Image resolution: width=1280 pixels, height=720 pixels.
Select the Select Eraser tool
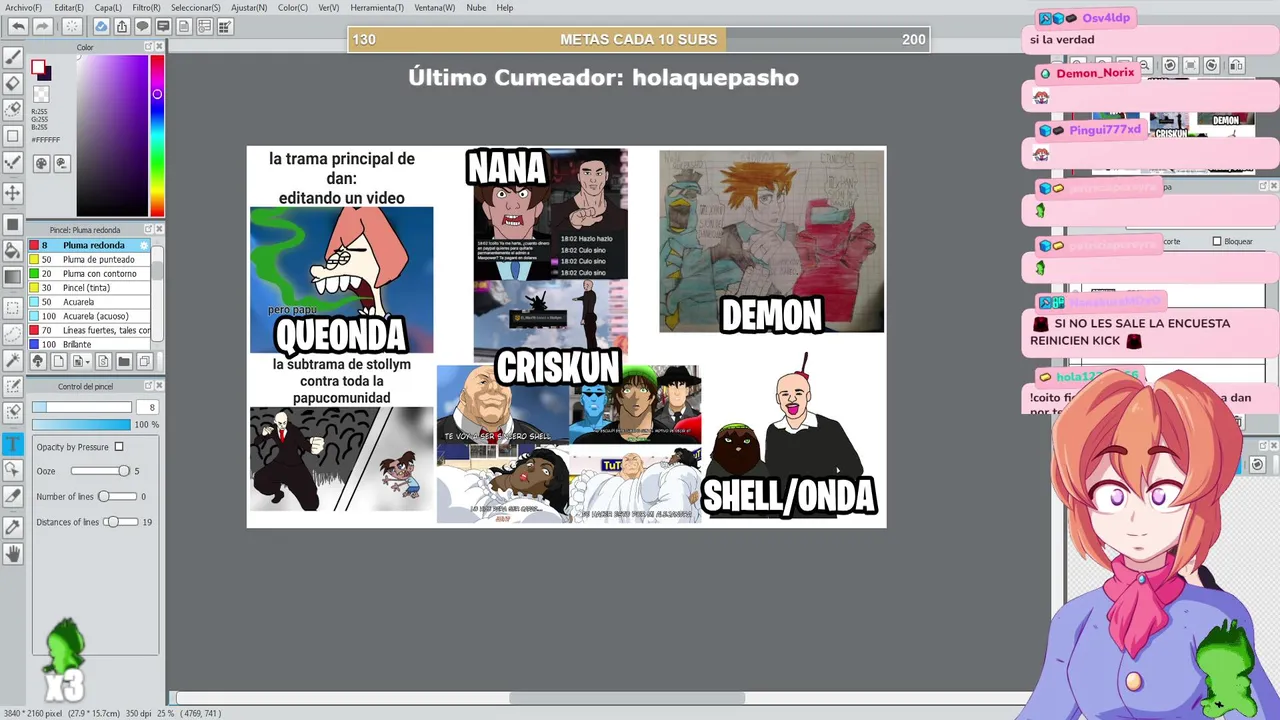coord(13,412)
